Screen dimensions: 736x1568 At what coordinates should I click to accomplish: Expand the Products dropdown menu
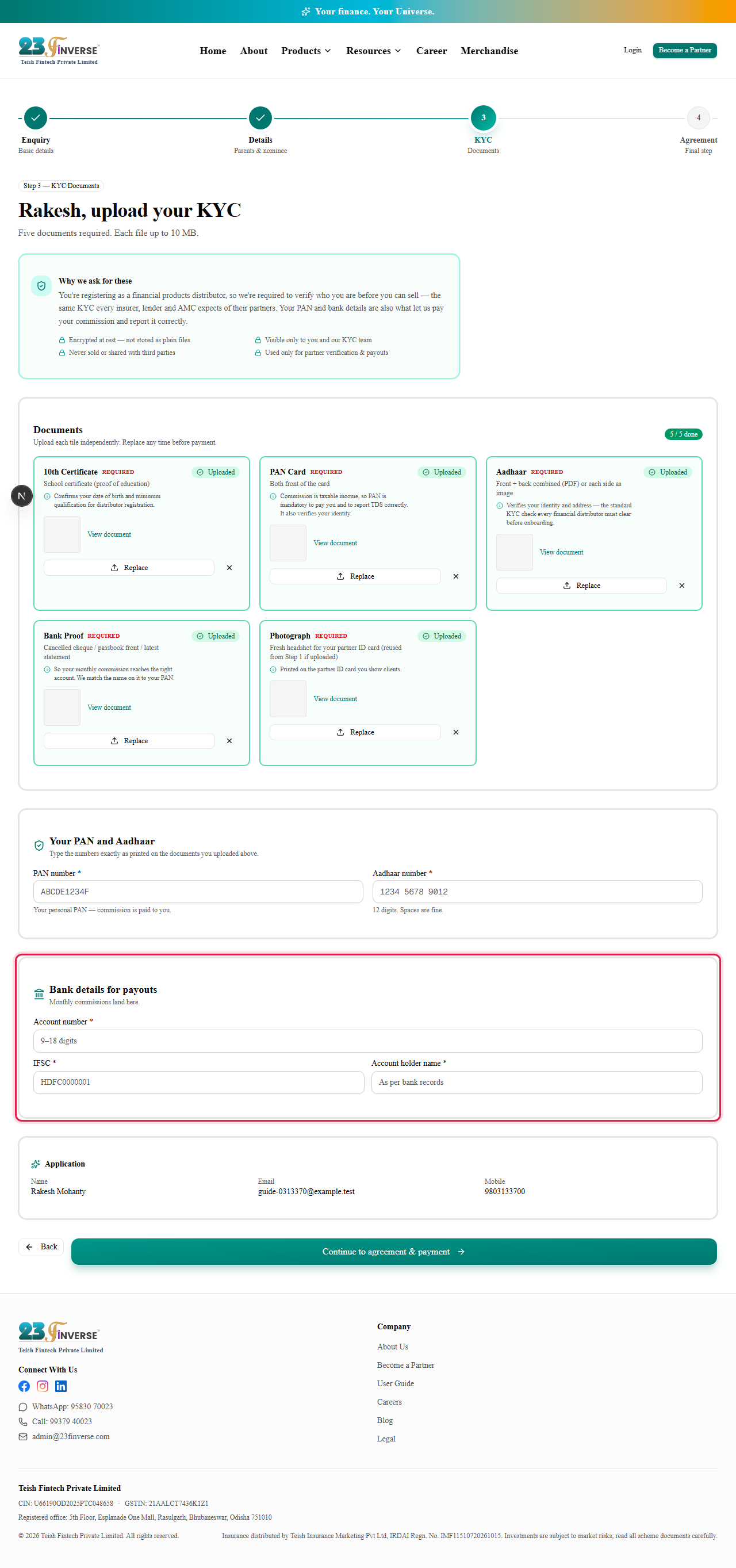(x=306, y=51)
